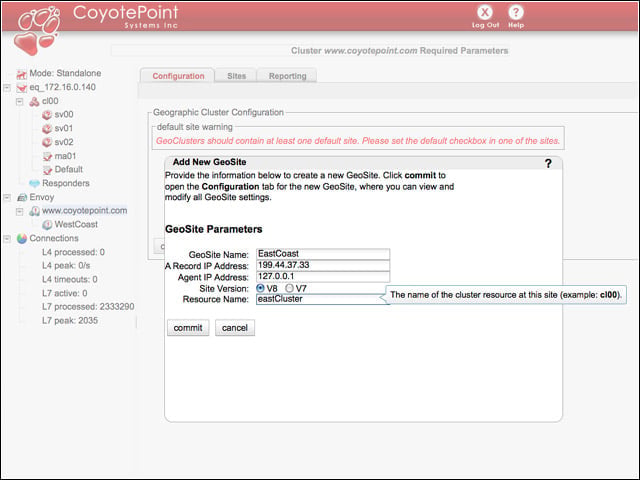Select the V8 site version

coord(260,288)
